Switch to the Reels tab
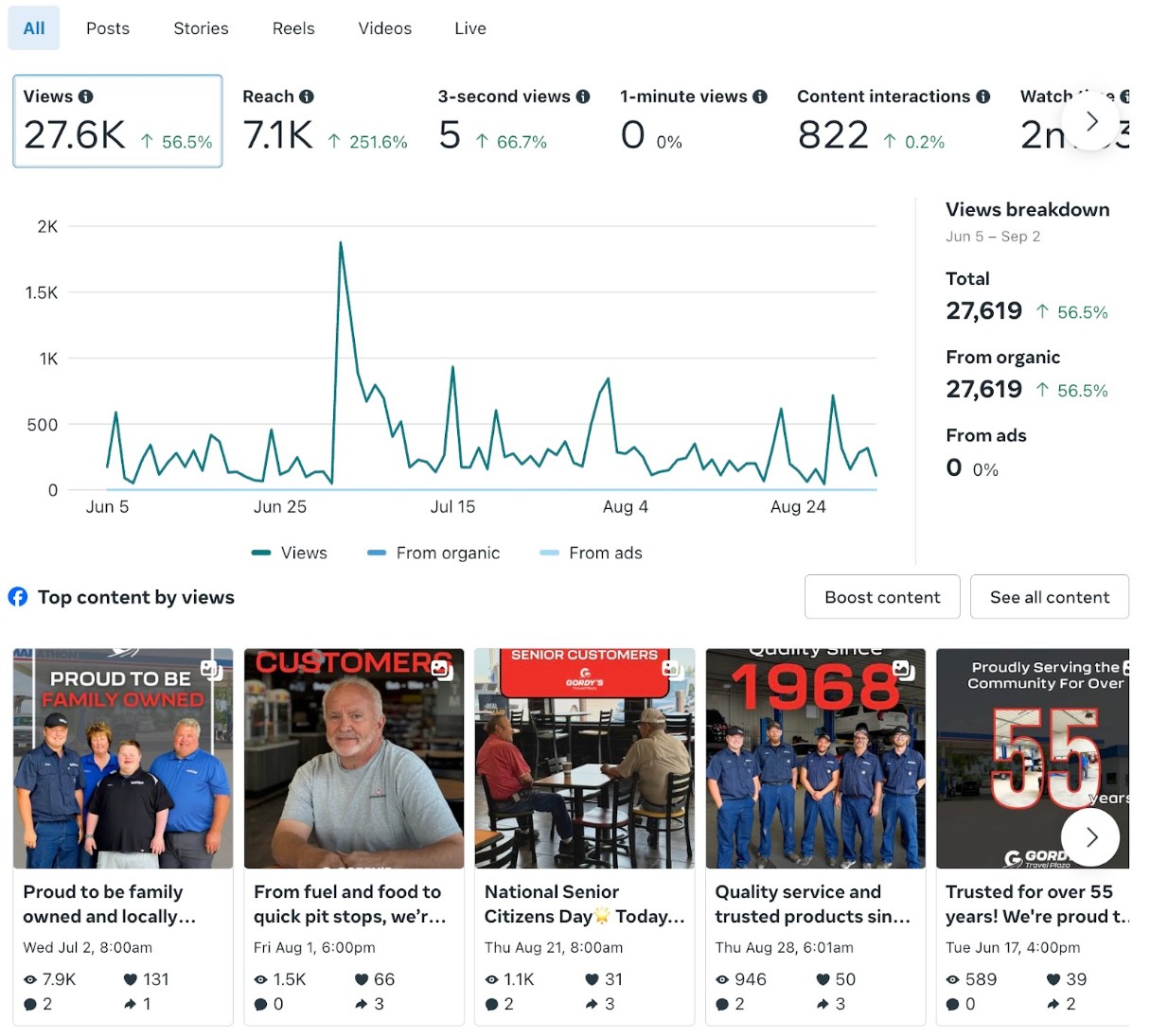Screen dimensions: 1150x1036 click(x=293, y=28)
